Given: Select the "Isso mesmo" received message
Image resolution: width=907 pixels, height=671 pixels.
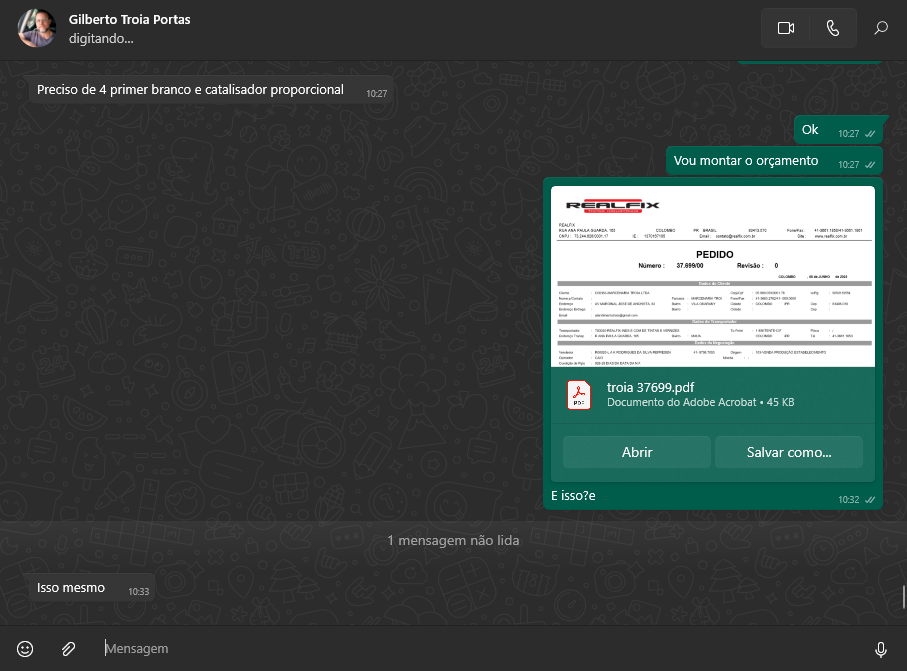Looking at the screenshot, I should pos(71,588).
